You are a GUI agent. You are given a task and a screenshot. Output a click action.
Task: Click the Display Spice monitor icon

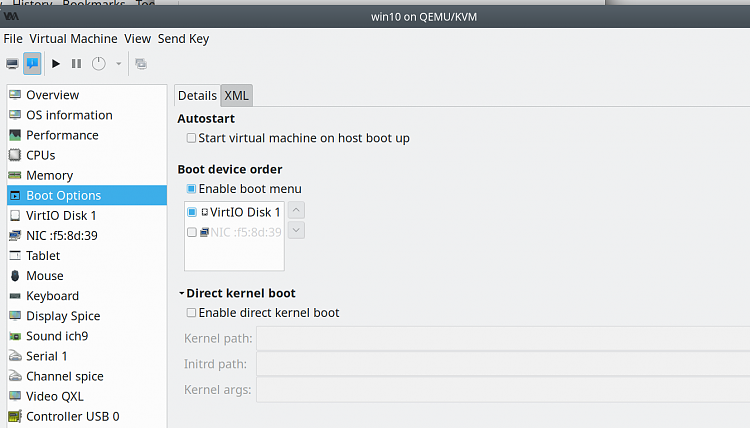tap(15, 316)
